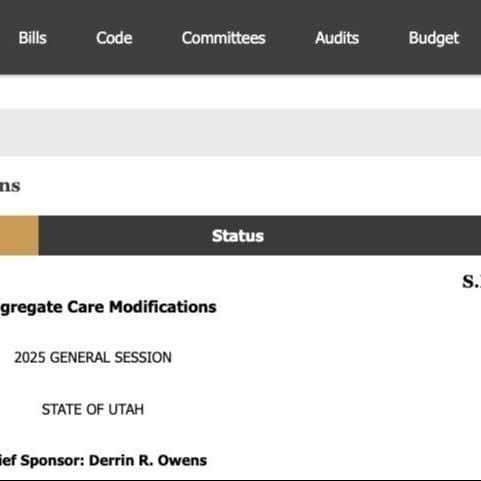Open the Budget menu
Viewport: 481px width, 481px height.
434,38
